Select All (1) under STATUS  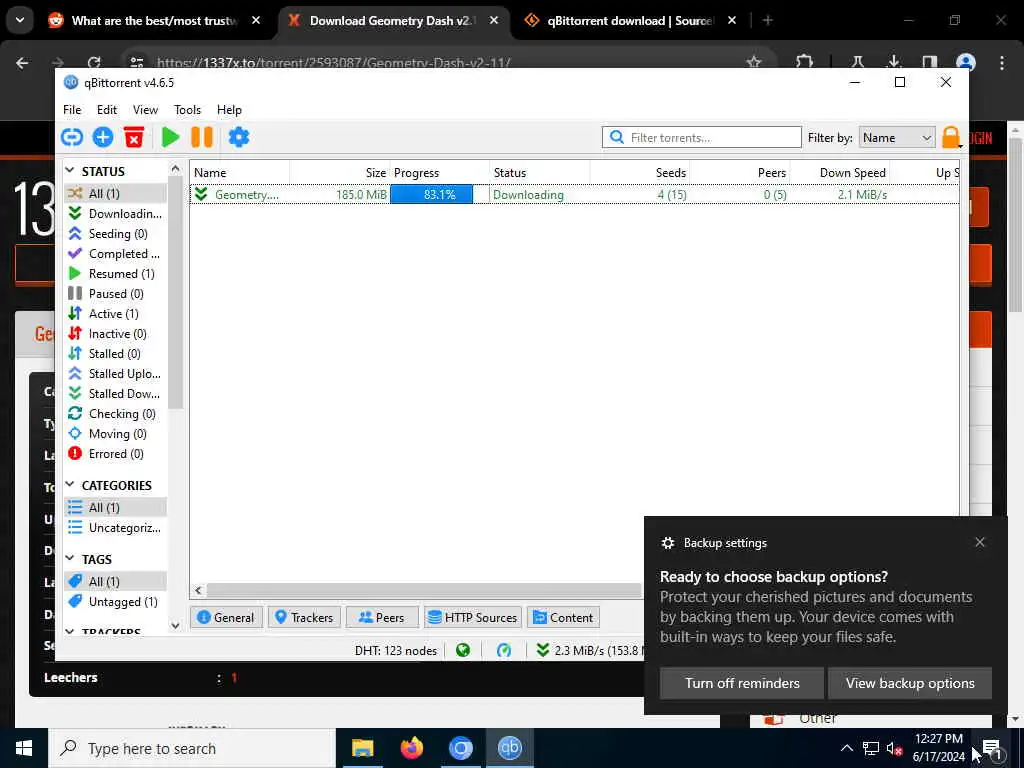pyautogui.click(x=116, y=193)
